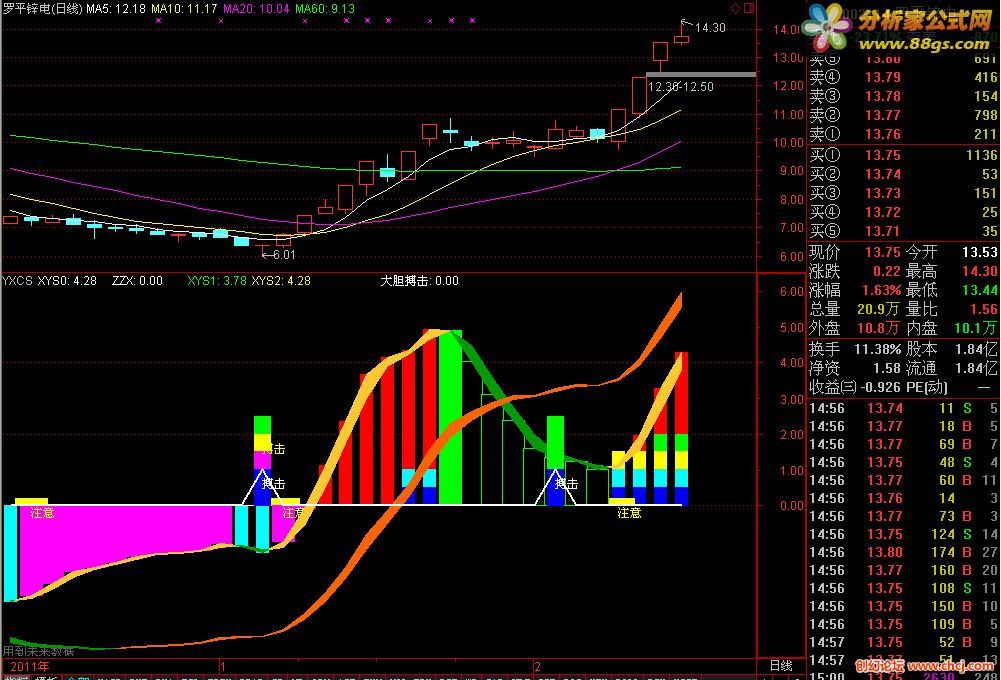The height and width of the screenshot is (680, 1001).
Task: Click the gray gap bar above 12.38-12.50
Action: point(701,75)
